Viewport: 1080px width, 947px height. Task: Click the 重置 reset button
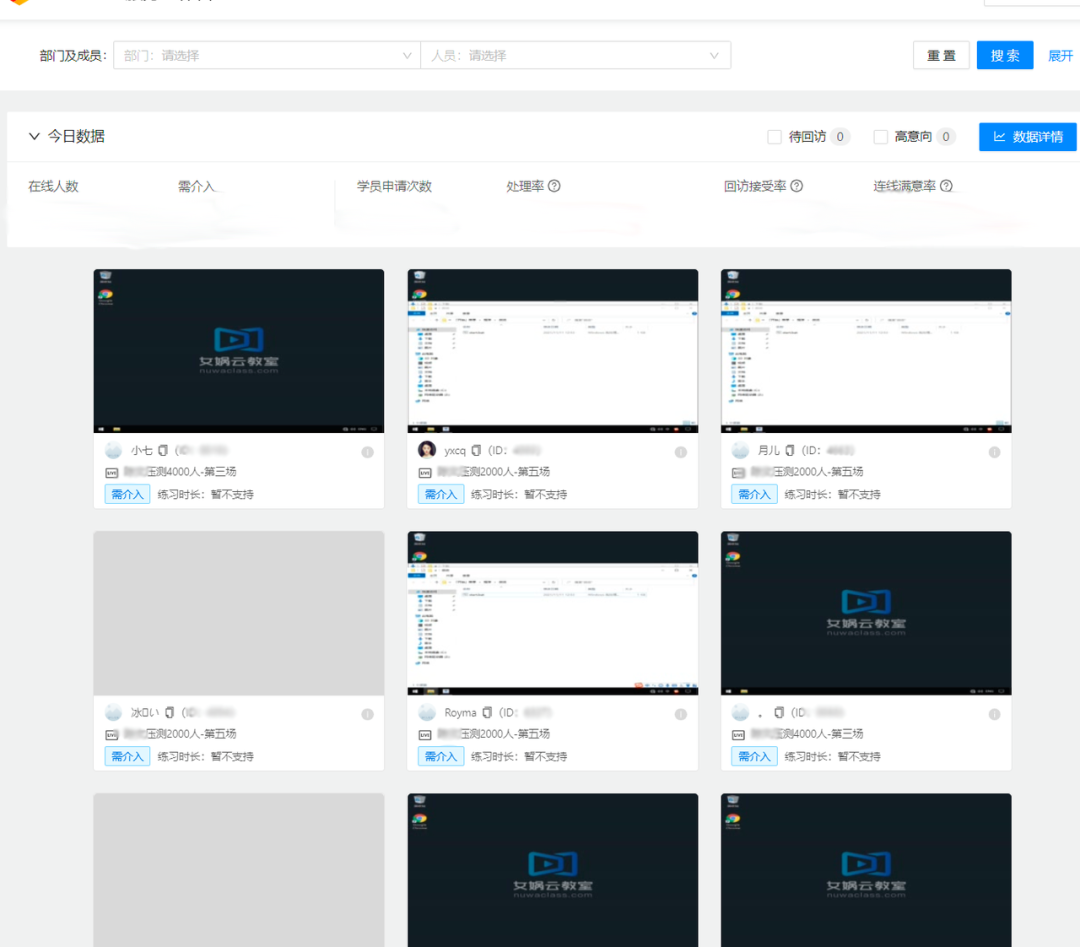pyautogui.click(x=941, y=56)
